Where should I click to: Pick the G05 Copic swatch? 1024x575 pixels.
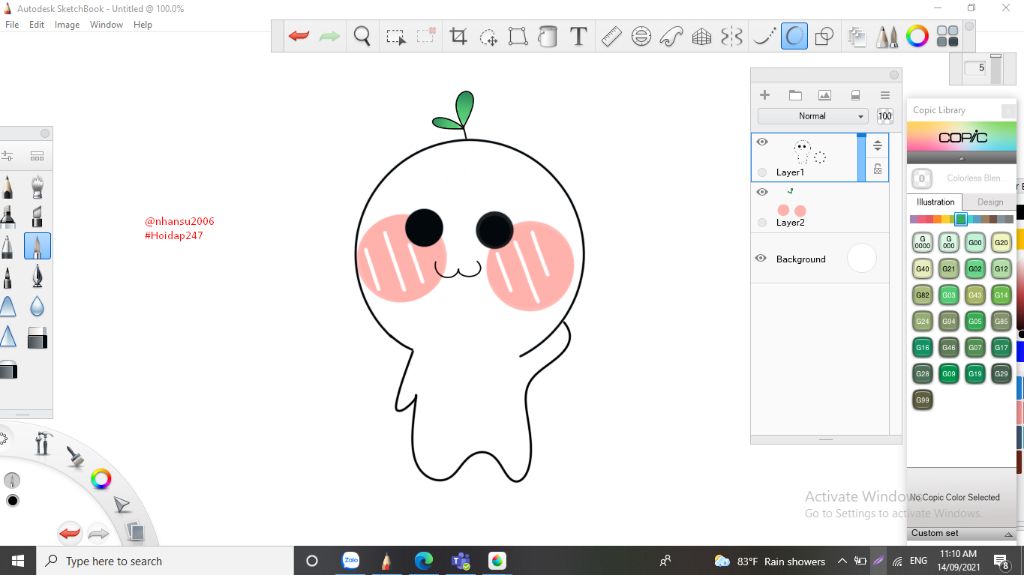975,321
